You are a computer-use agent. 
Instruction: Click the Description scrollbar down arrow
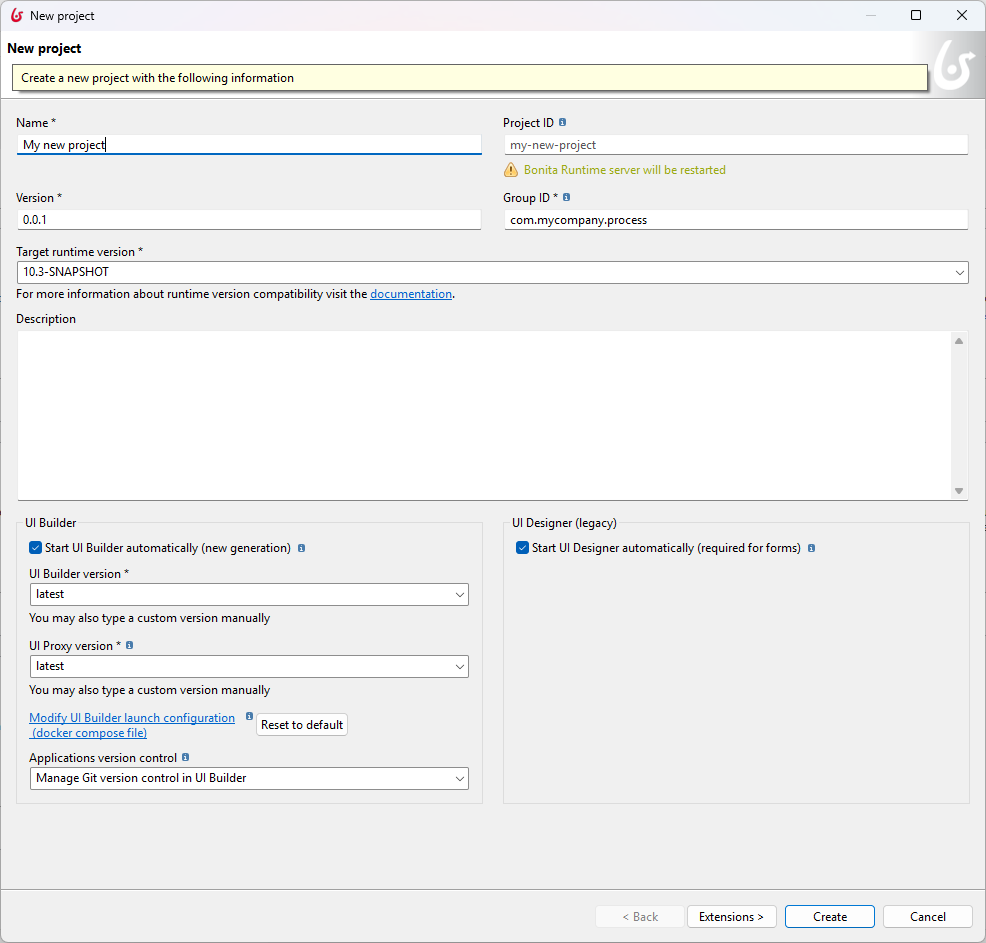click(959, 491)
